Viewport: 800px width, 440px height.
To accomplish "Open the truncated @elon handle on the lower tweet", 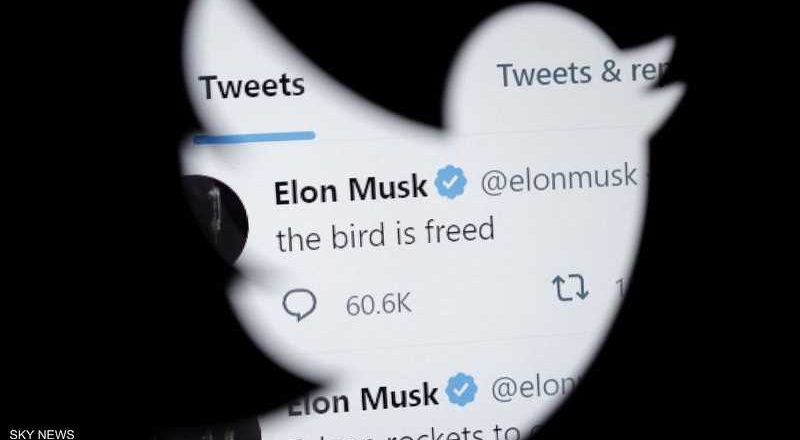I will pyautogui.click(x=533, y=389).
